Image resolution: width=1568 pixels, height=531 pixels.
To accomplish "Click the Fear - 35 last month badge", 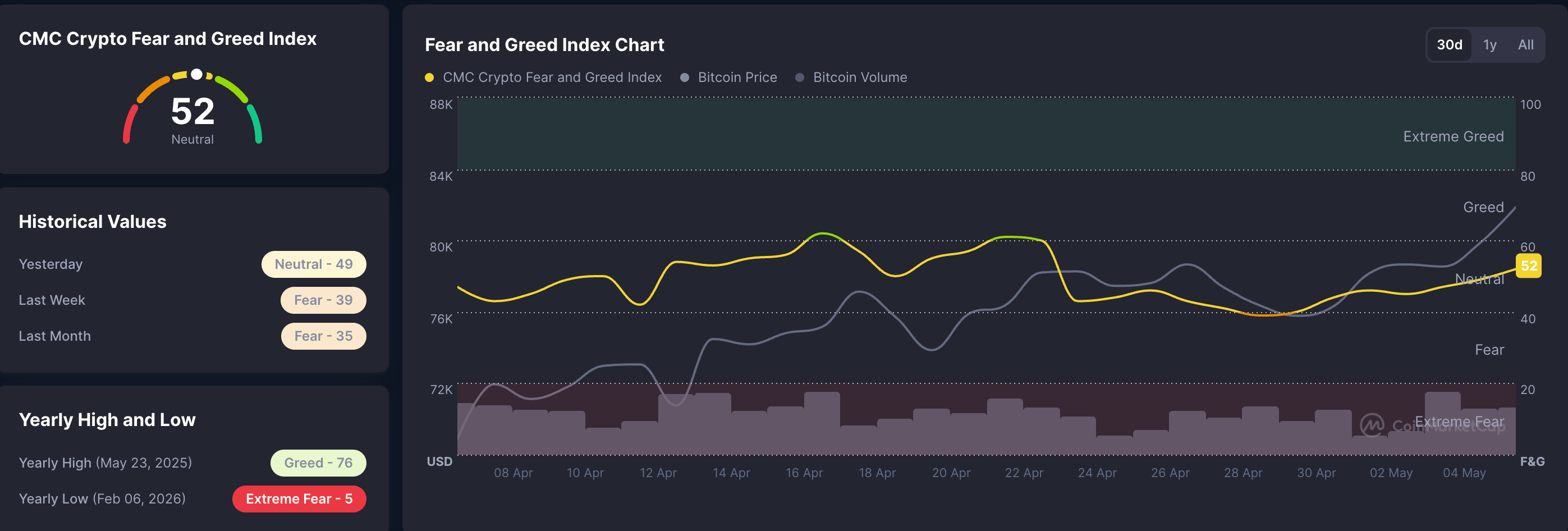I will click(323, 336).
